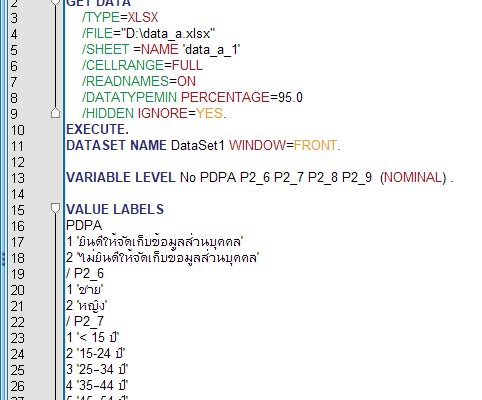Click line number 4 in gutter
This screenshot has width=482, height=400.
[x=14, y=34]
